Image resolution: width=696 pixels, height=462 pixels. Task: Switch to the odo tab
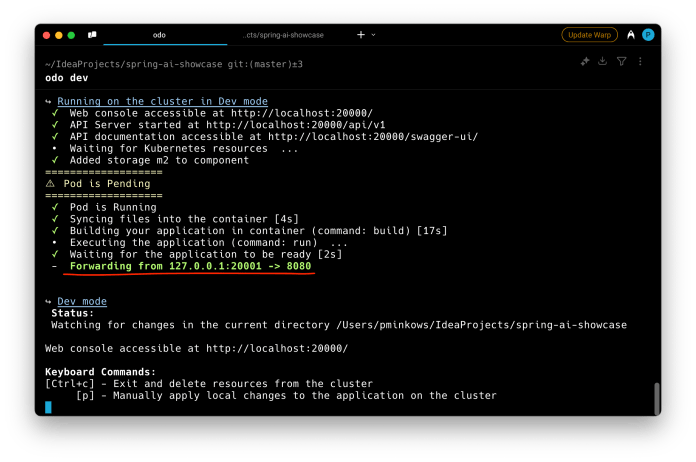[x=159, y=35]
